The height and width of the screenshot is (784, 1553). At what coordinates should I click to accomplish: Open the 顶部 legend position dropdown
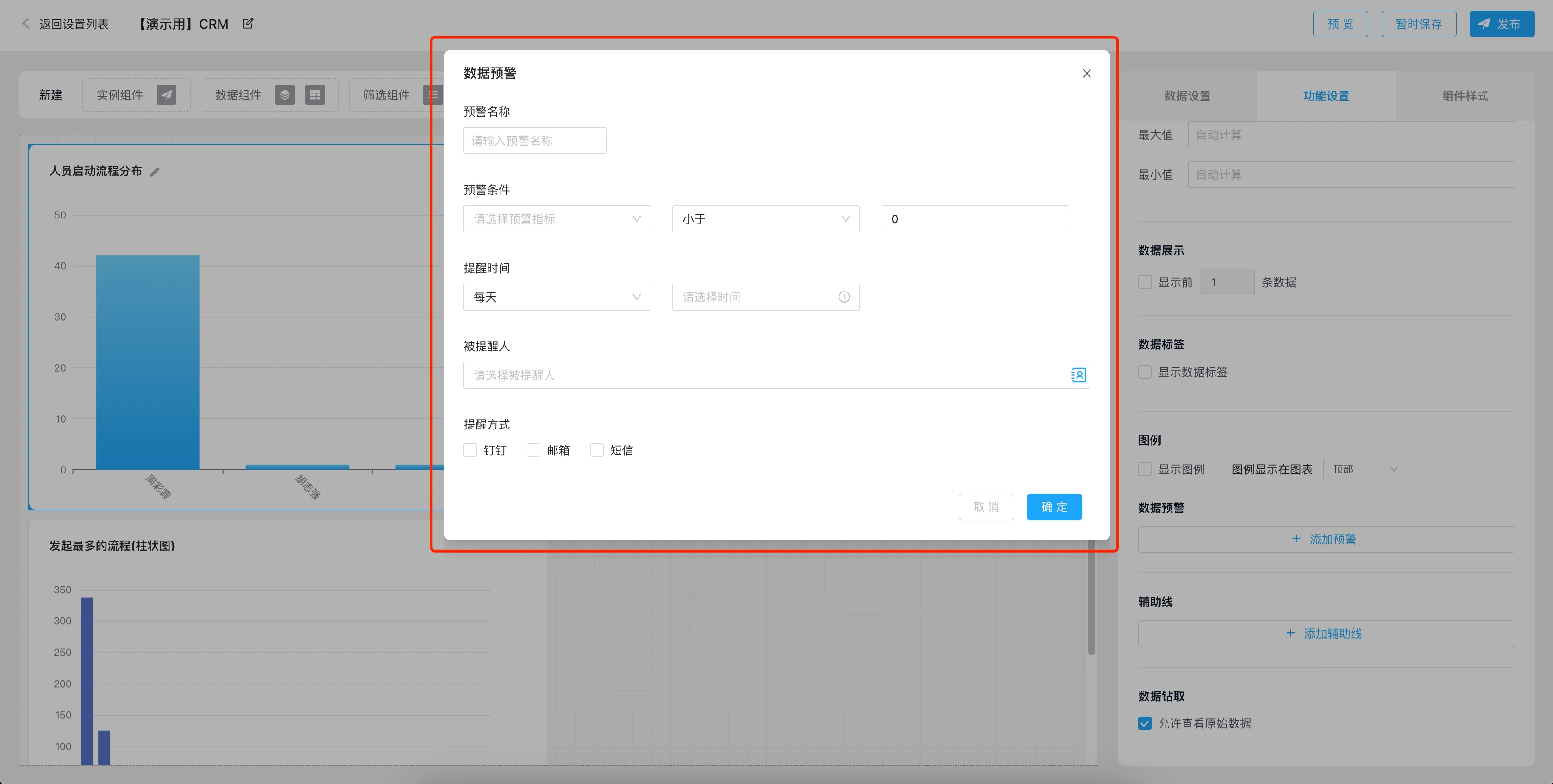coord(1365,469)
